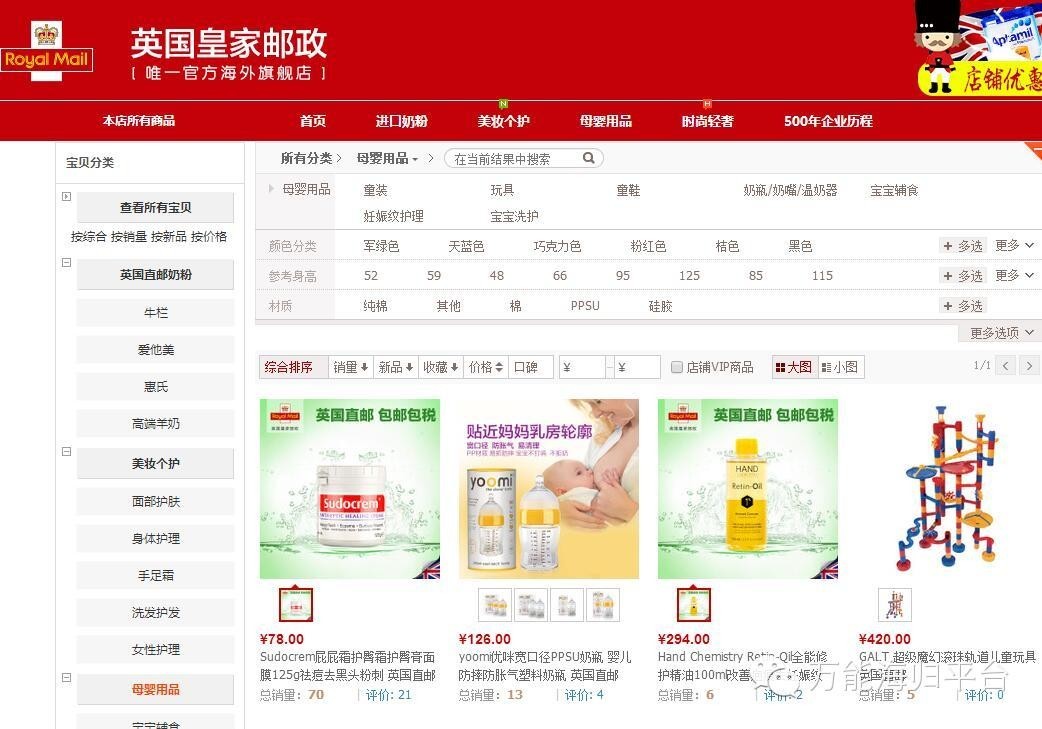The image size is (1042, 729).
Task: Sort products by 新品
Action: point(394,366)
